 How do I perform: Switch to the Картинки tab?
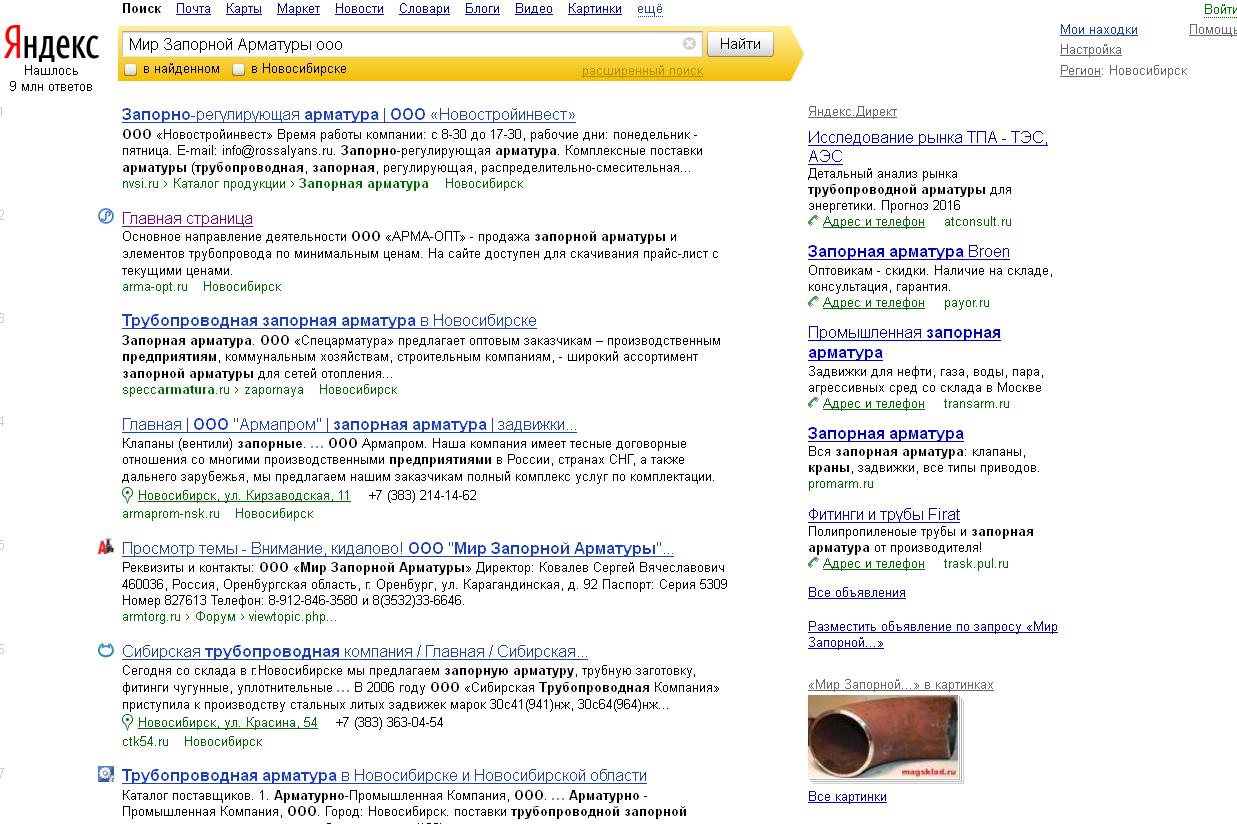click(x=594, y=9)
